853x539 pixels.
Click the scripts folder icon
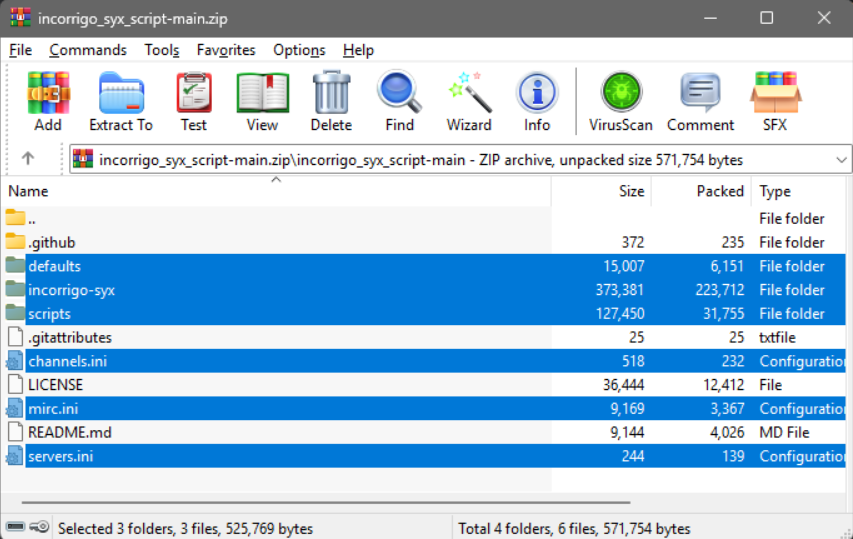15,313
